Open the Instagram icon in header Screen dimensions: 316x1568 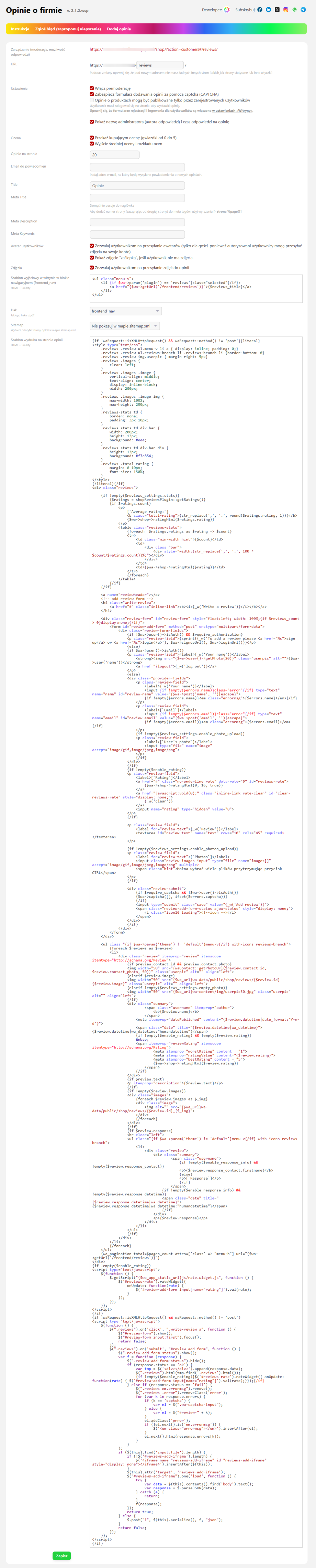[286, 10]
